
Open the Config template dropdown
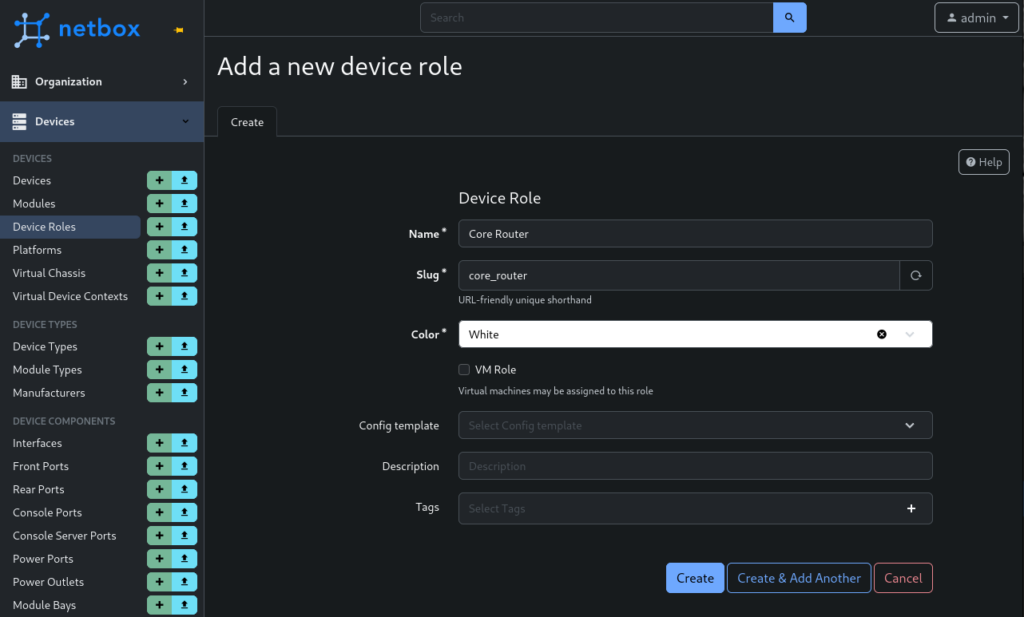click(x=909, y=425)
